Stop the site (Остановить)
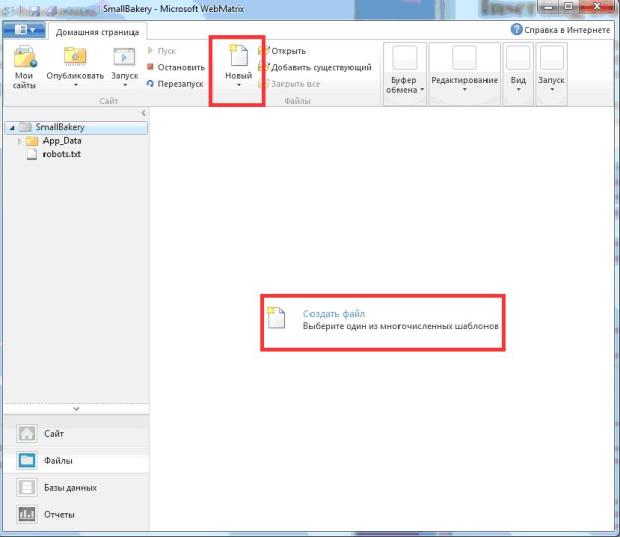 176,67
